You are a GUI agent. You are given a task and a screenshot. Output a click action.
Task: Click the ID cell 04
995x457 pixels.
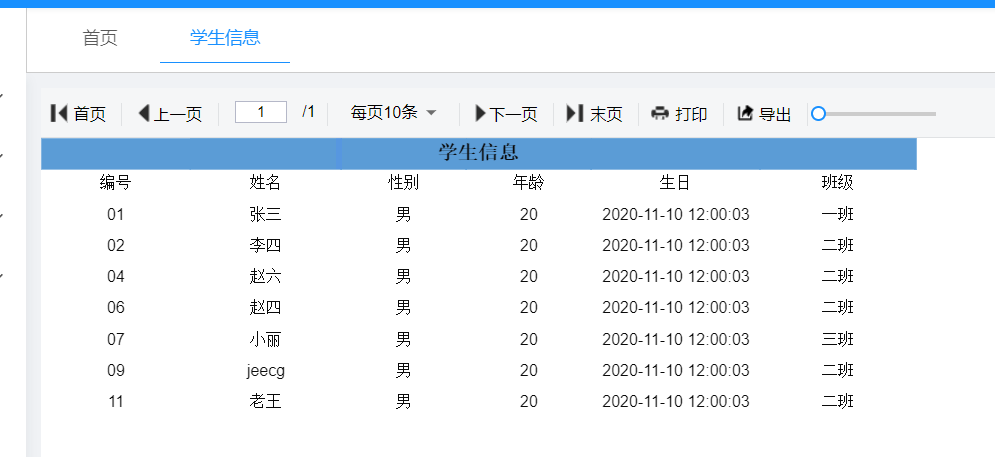[x=115, y=276]
